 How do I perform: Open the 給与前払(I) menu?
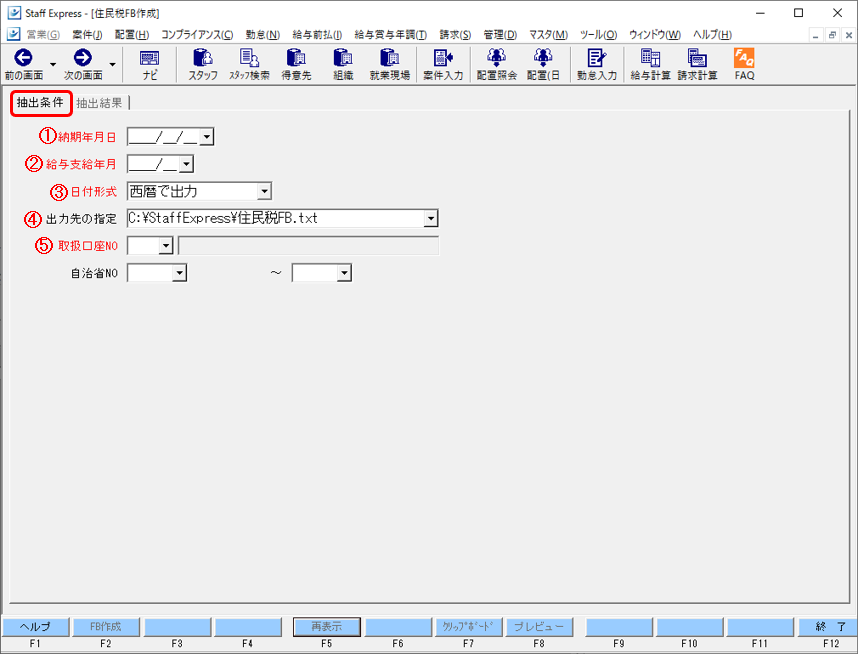point(317,35)
